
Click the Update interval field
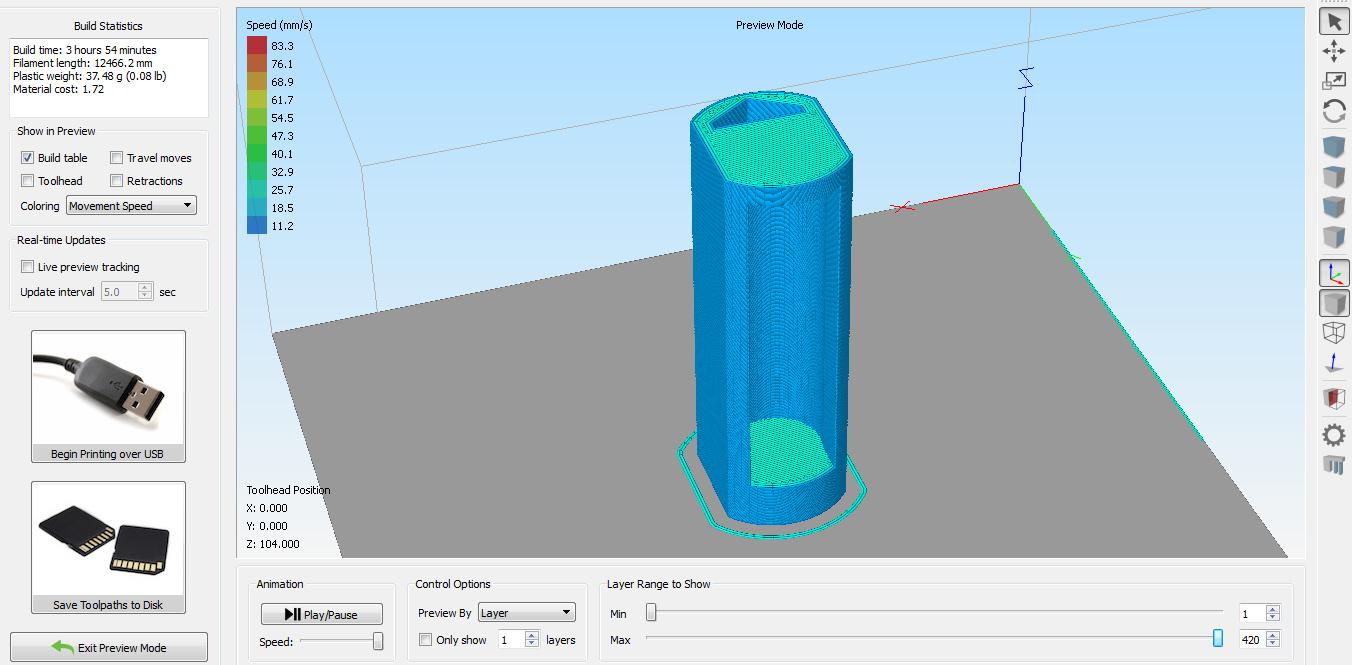pyautogui.click(x=119, y=292)
